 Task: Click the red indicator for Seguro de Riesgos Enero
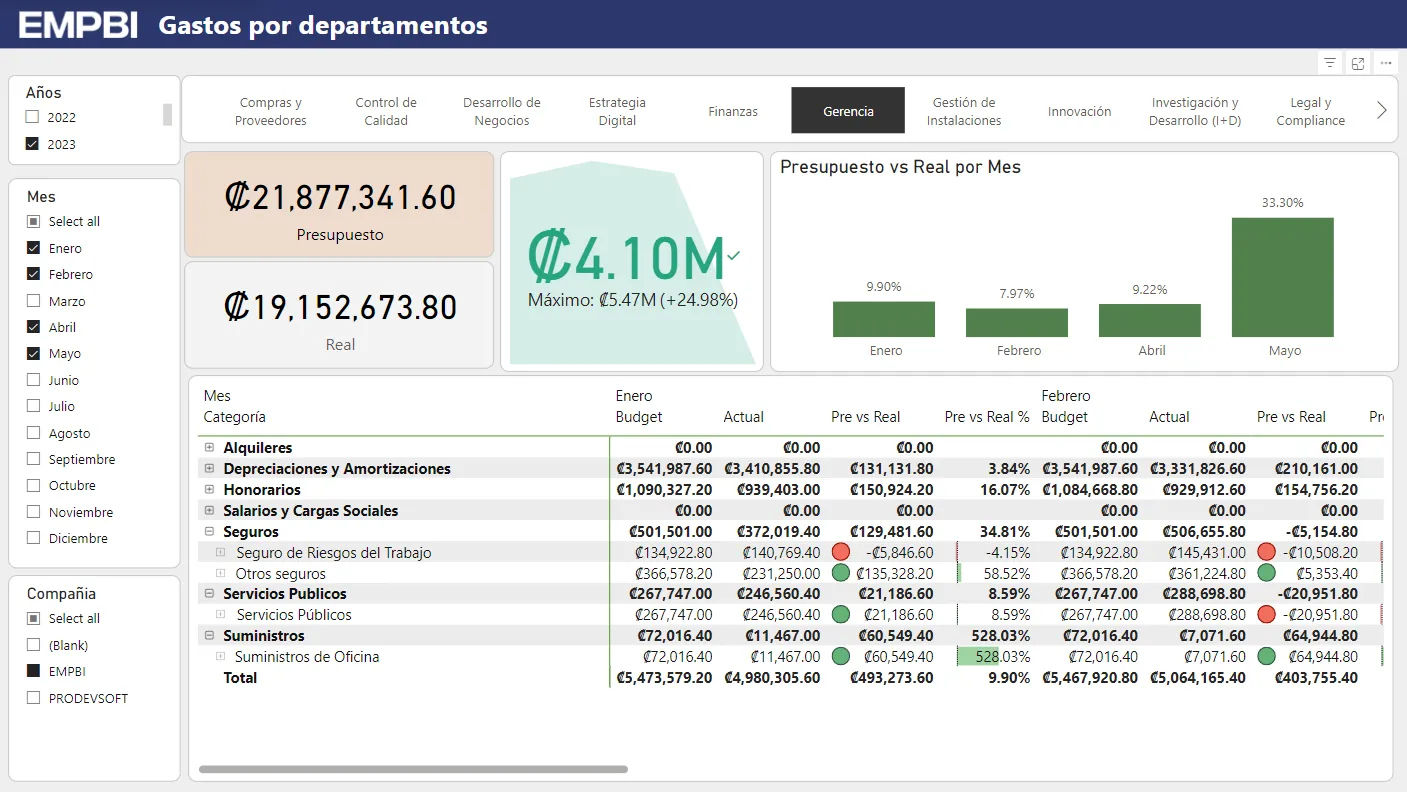click(x=841, y=552)
